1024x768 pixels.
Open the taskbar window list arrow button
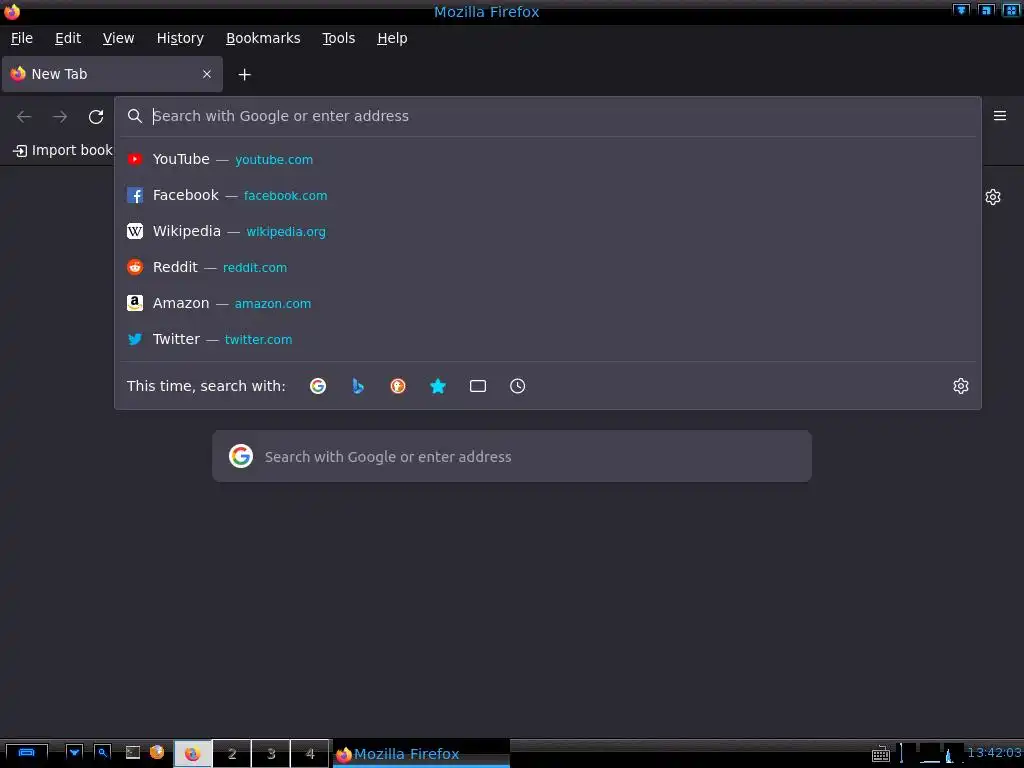pyautogui.click(x=74, y=752)
